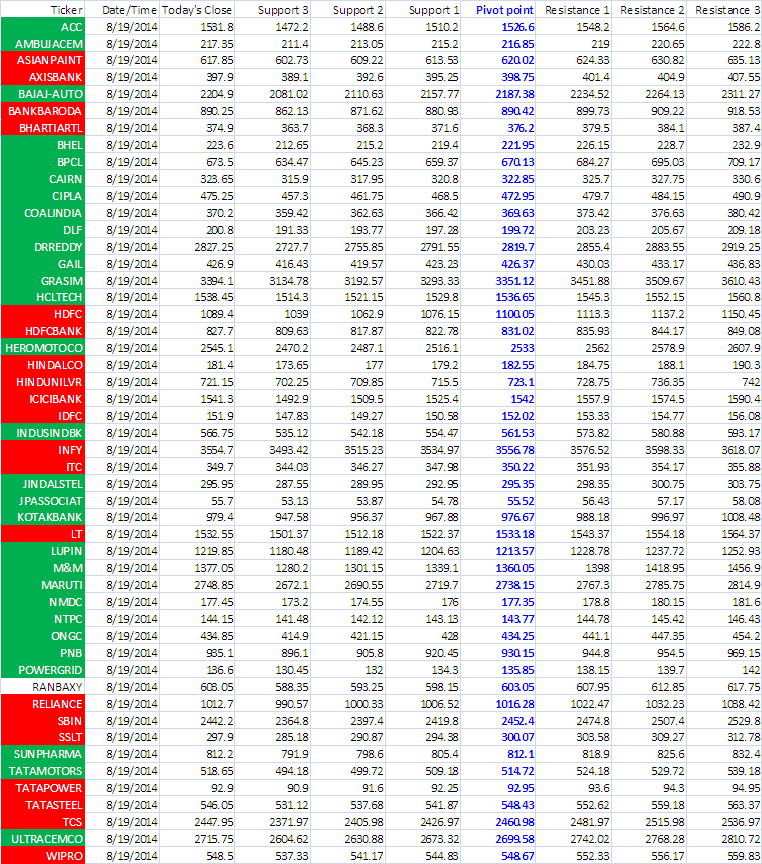The image size is (762, 864).
Task: Select the SSLT ticker cell
Action: (43, 737)
